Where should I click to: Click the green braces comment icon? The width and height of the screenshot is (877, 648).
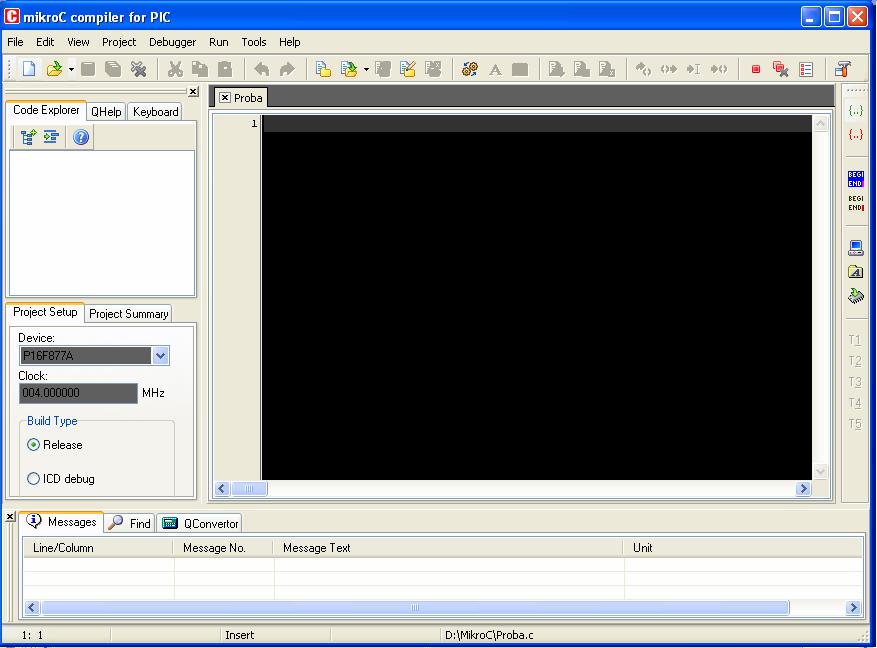point(856,110)
